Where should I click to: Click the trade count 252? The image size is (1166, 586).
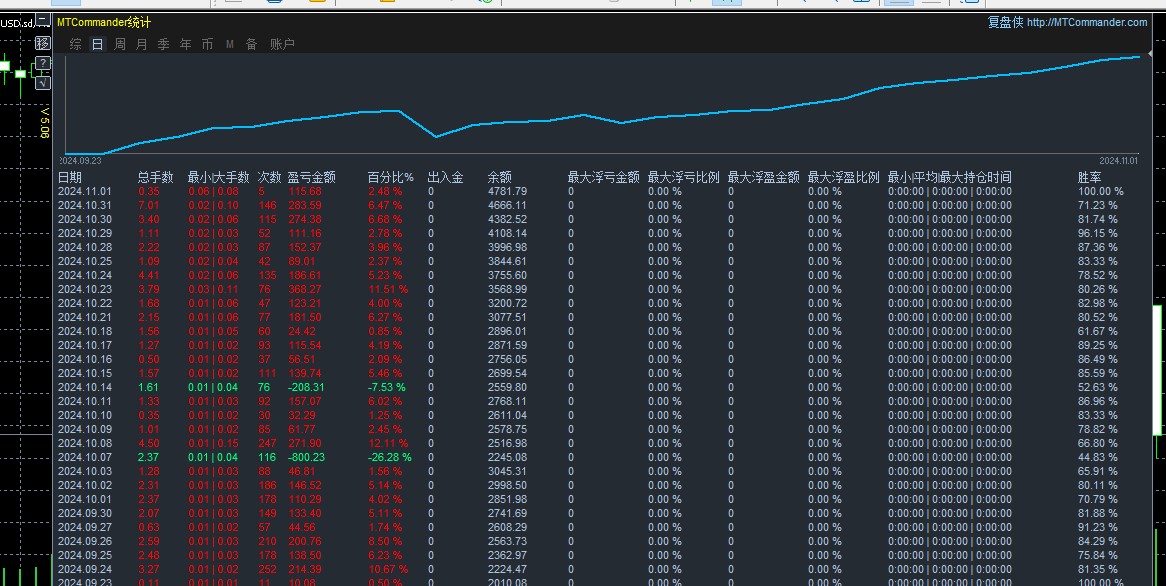click(267, 570)
